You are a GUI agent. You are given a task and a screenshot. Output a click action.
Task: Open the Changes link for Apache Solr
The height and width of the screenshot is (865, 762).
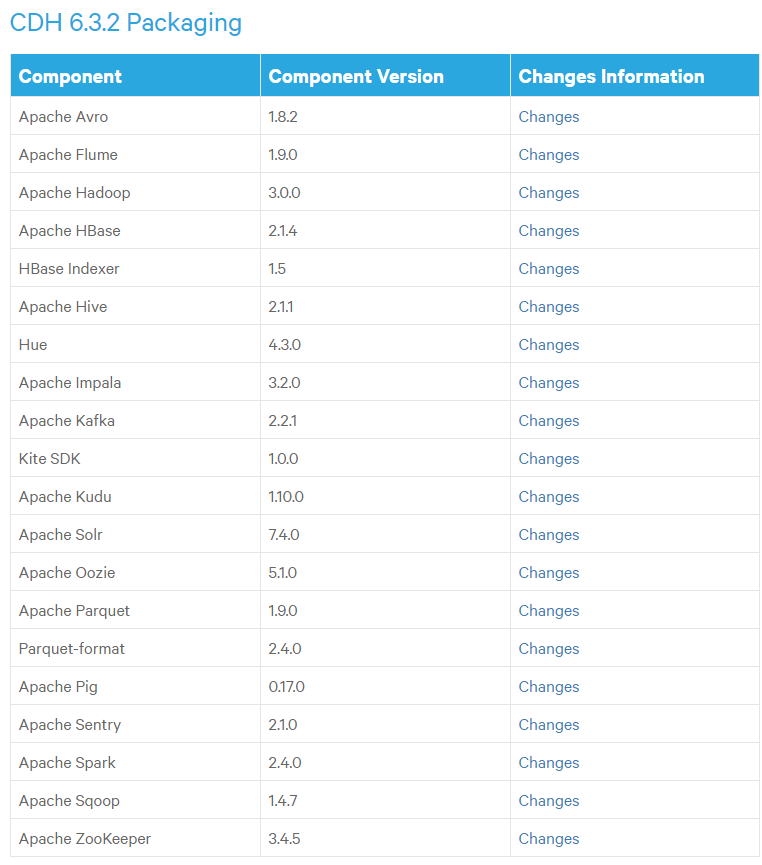(x=548, y=536)
